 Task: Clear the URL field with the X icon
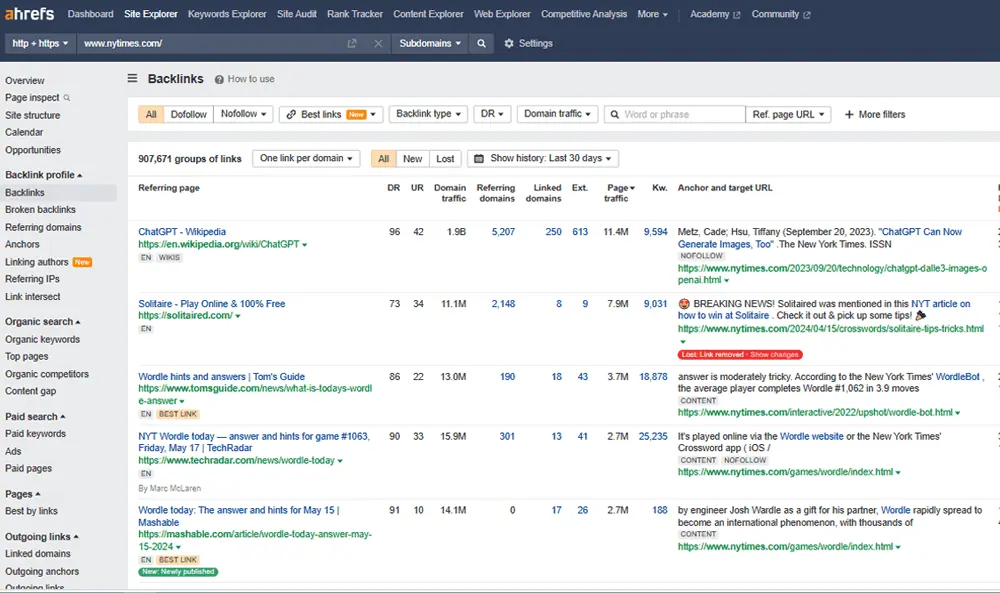tap(378, 44)
